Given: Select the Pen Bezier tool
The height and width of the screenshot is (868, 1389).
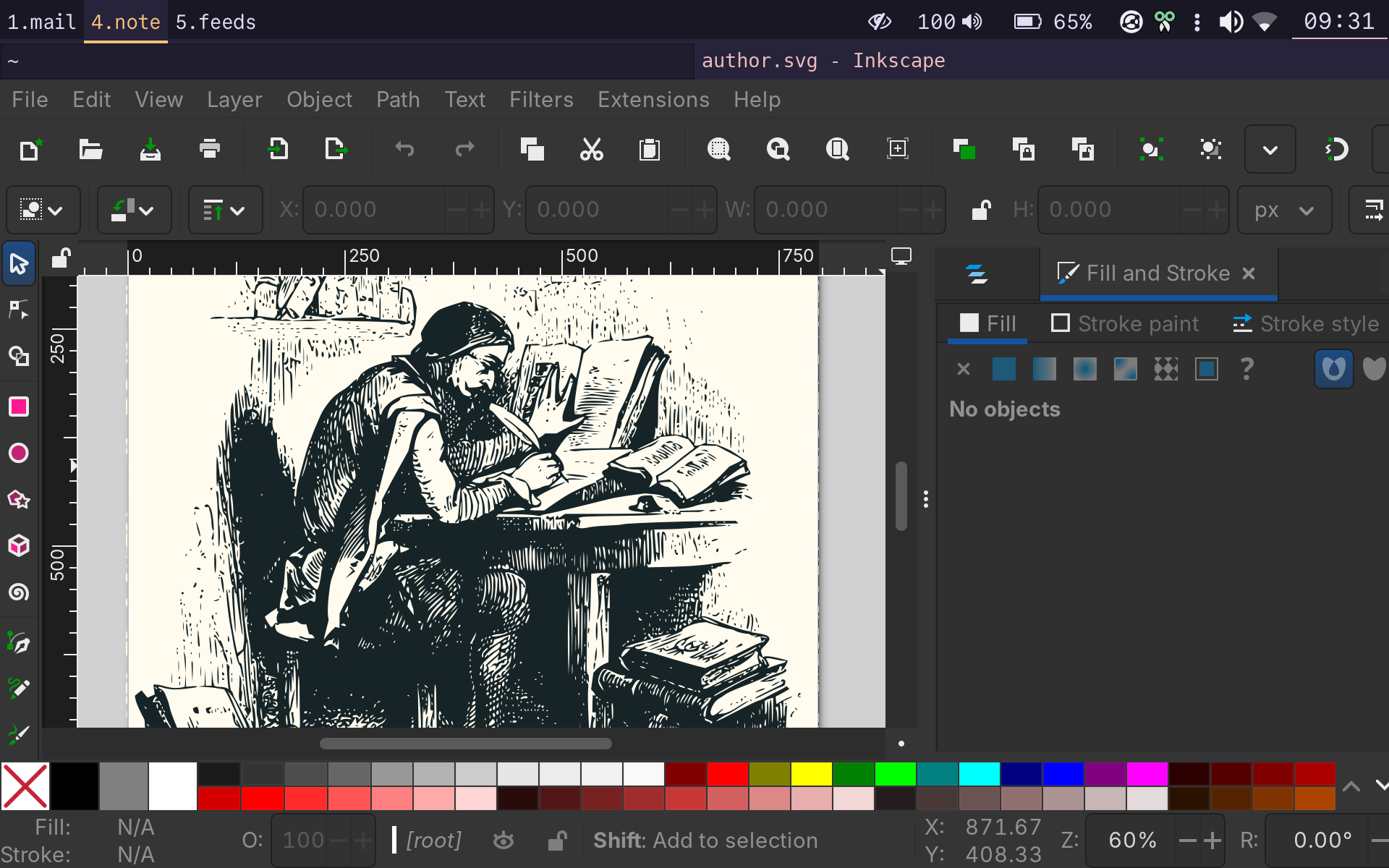Looking at the screenshot, I should [19, 642].
